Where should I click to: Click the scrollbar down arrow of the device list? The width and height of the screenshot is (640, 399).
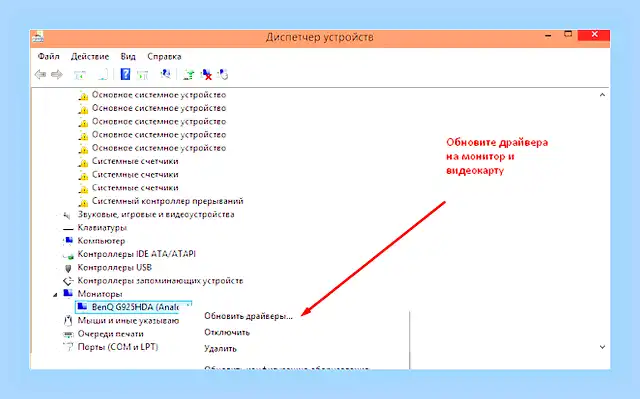point(602,347)
